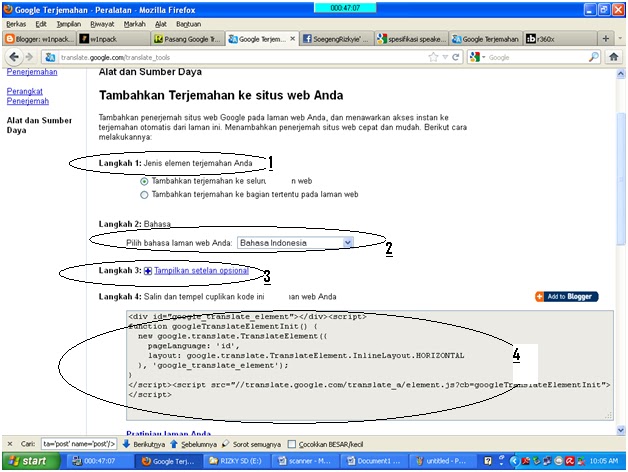Click the Firefox icon in title bar
The height and width of the screenshot is (472, 628).
[7, 9]
